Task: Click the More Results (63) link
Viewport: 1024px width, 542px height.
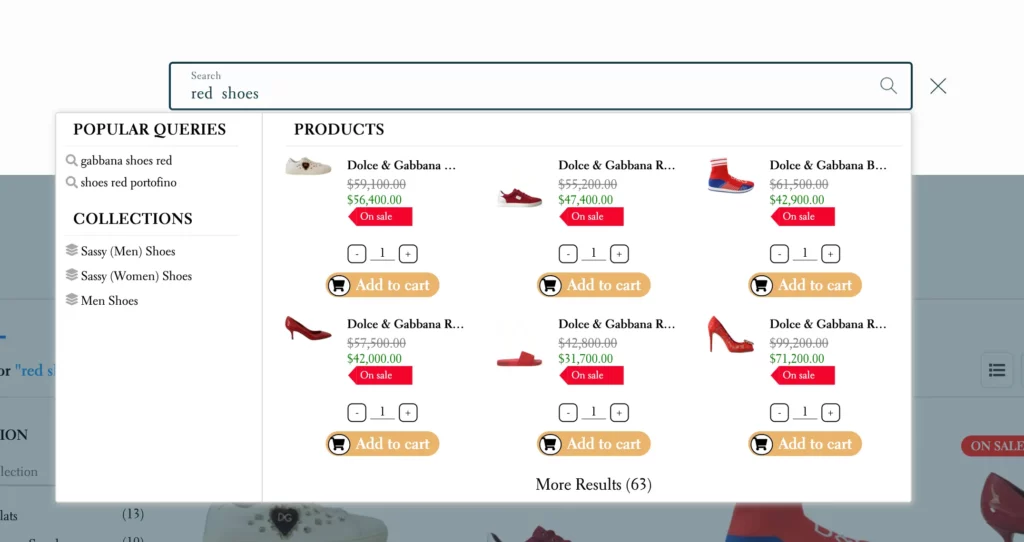Action: [x=593, y=484]
